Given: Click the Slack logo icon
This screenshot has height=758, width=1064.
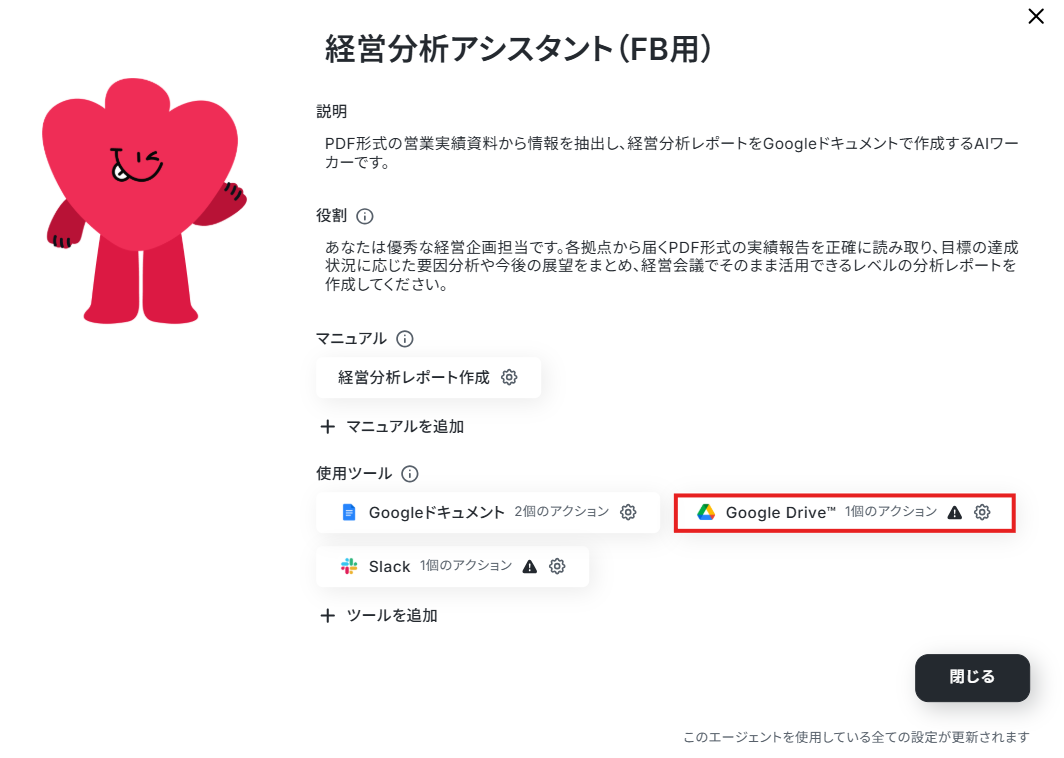Looking at the screenshot, I should click(349, 566).
